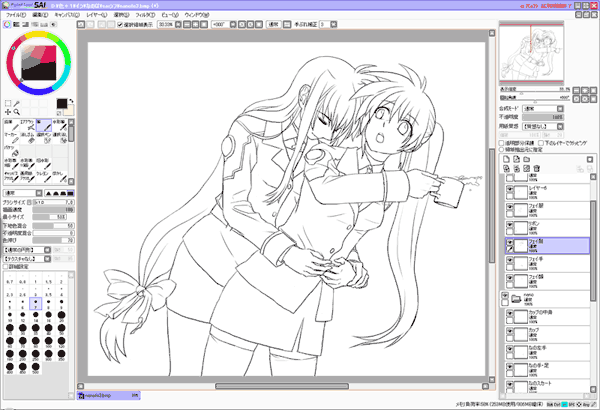Select the Pencil (鉛筆) tool

(11, 125)
